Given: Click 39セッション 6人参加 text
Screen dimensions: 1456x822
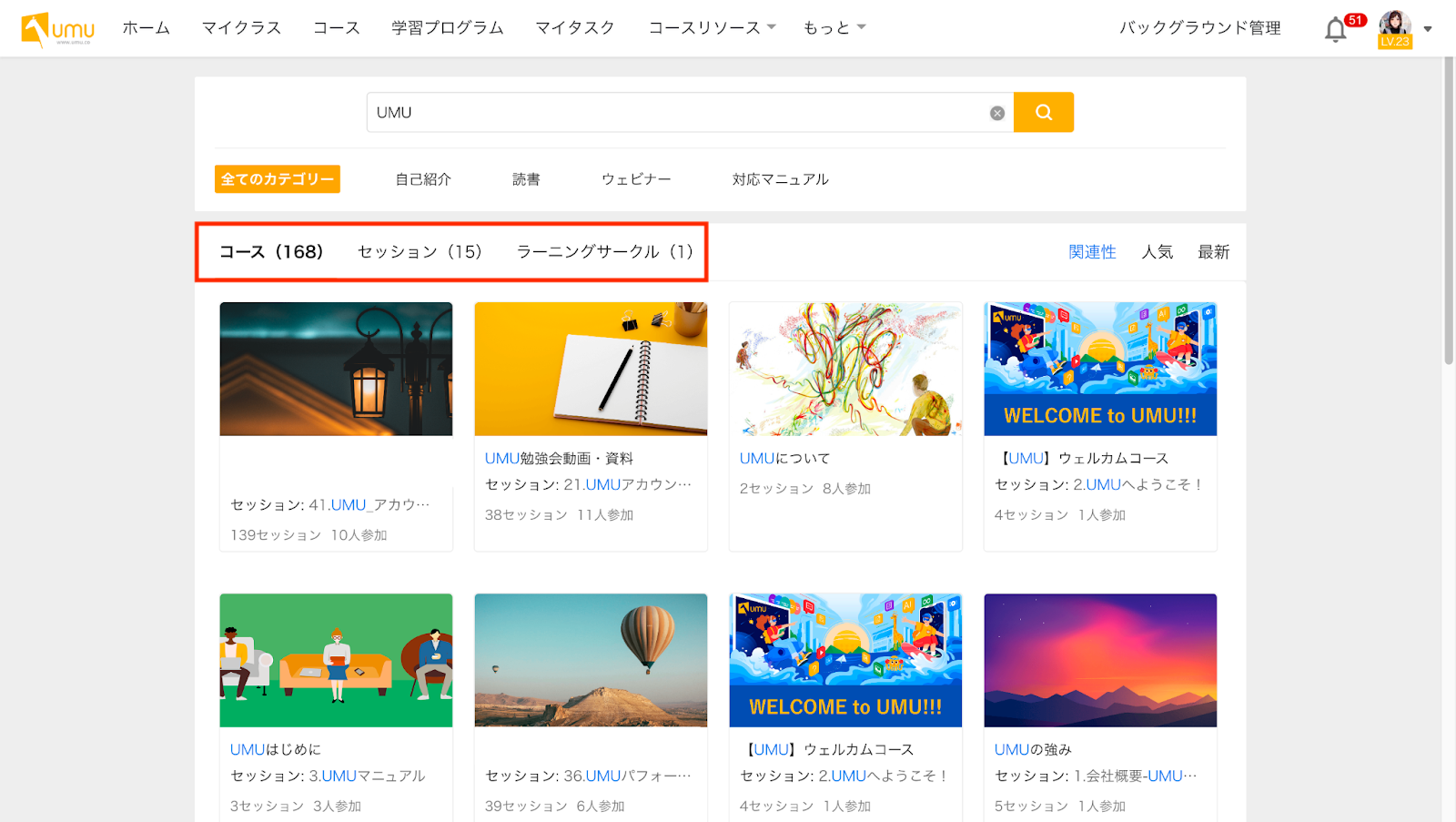Looking at the screenshot, I should [x=554, y=807].
